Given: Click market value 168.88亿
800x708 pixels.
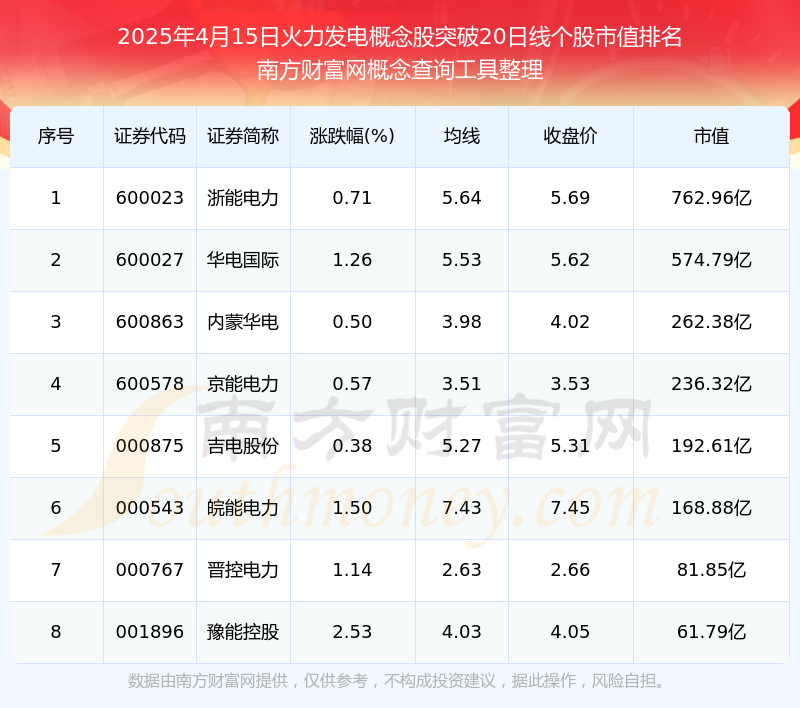Looking at the screenshot, I should point(711,508).
